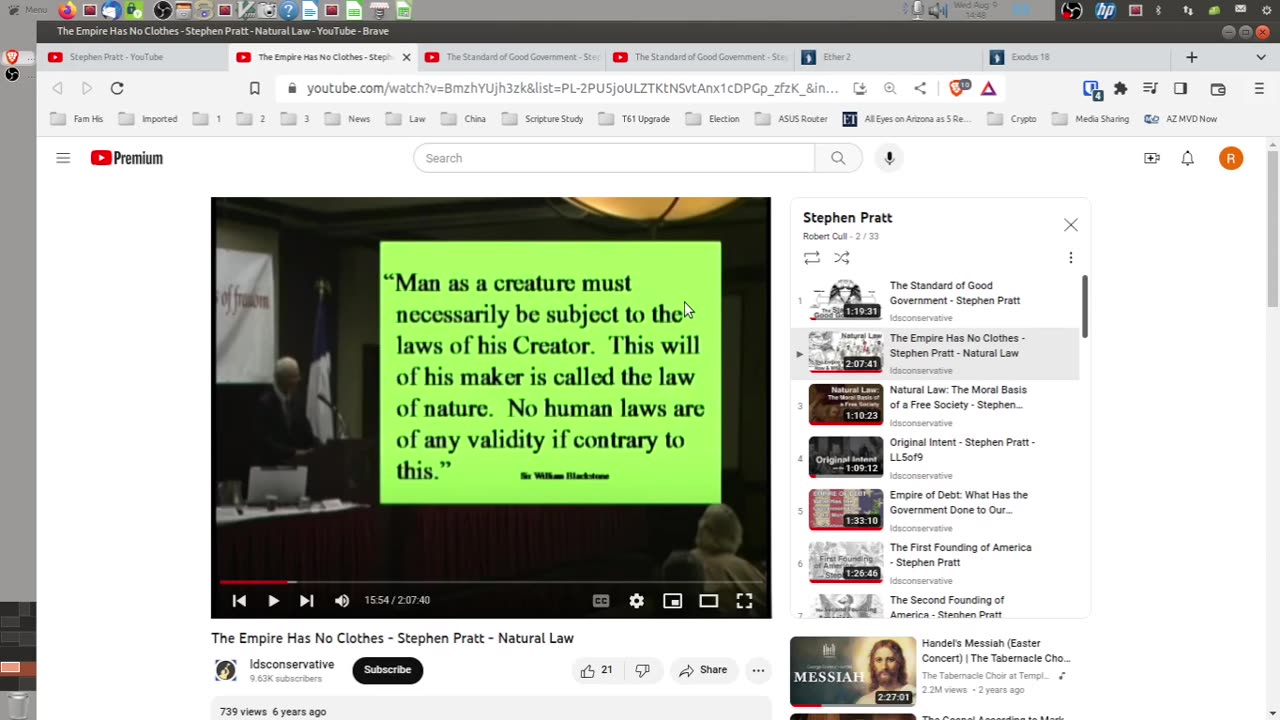Play the paused video
Screen dimensions: 1280x720
pos(273,601)
